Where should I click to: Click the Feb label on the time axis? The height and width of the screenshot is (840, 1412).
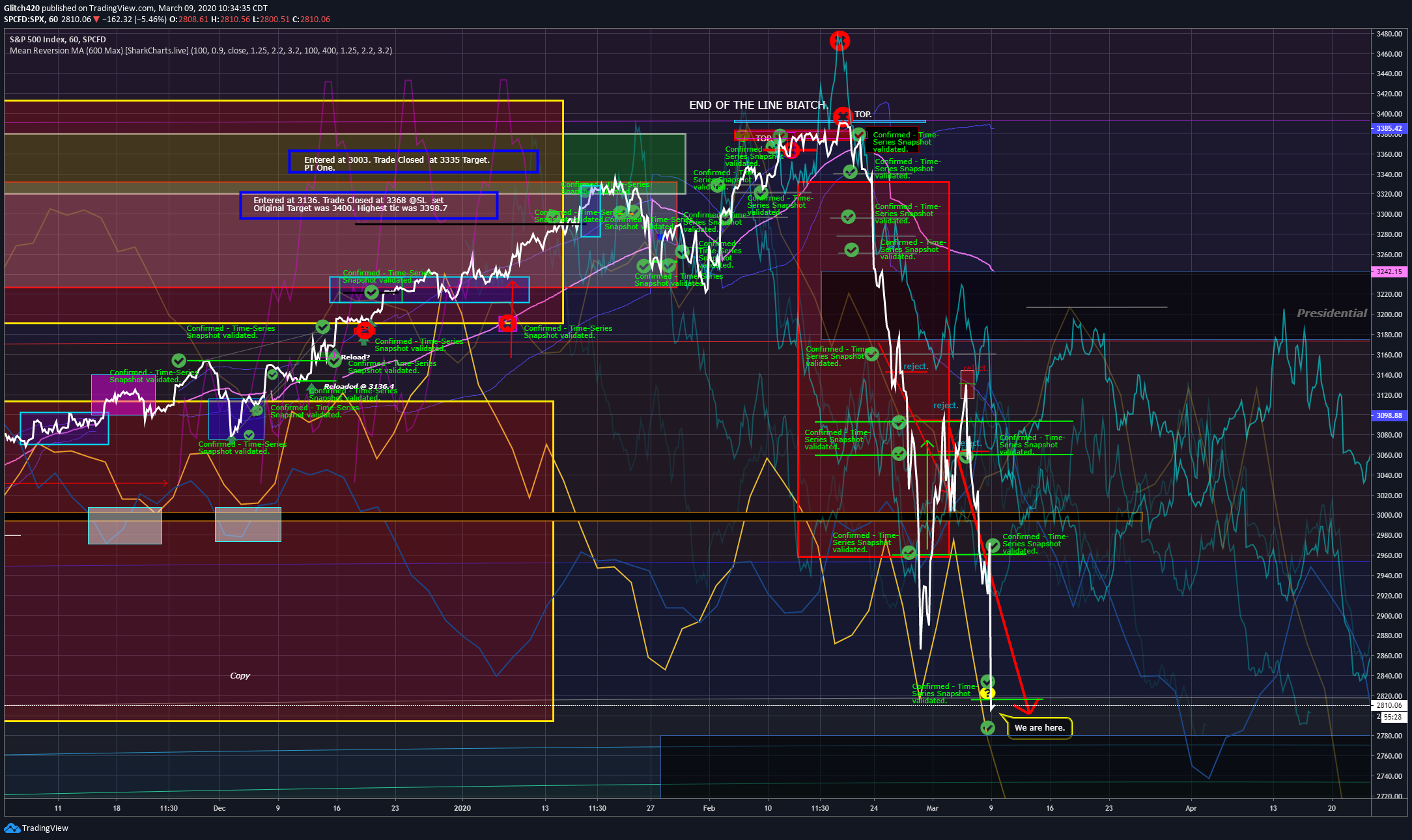point(709,808)
